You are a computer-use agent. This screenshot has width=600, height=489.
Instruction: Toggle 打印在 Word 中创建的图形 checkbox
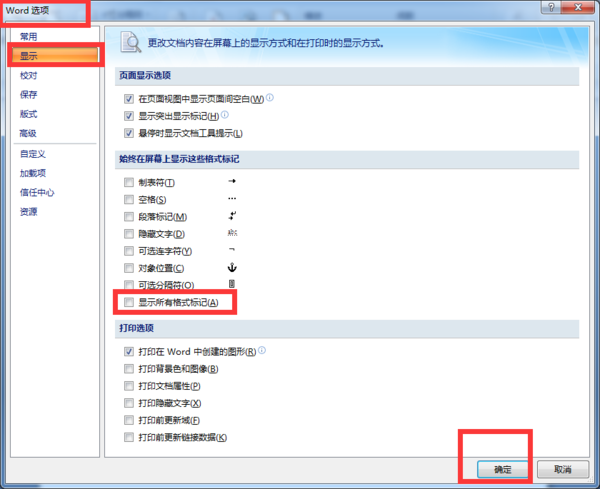pyautogui.click(x=129, y=352)
